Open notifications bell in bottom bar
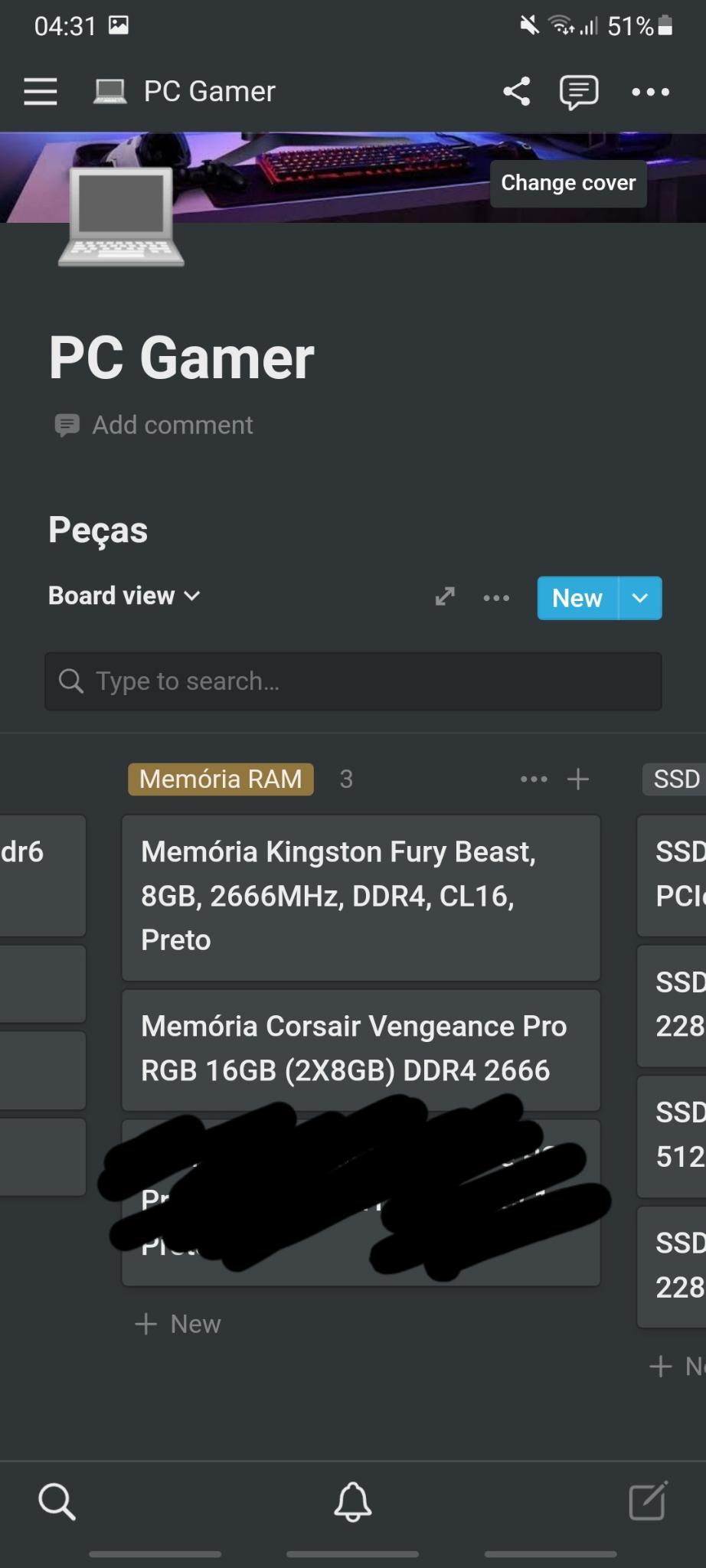The width and height of the screenshot is (706, 1568). coord(353,1501)
